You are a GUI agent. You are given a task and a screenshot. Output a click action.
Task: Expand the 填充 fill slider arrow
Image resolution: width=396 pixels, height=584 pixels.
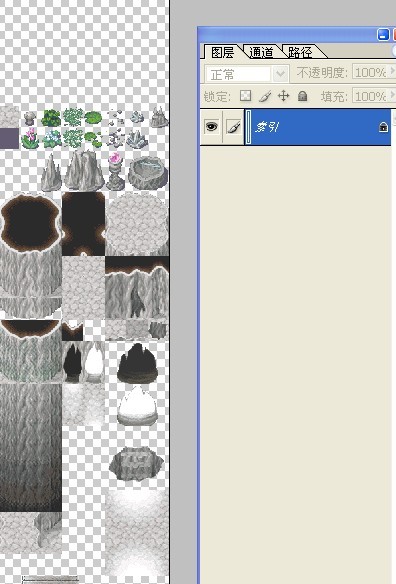[392, 95]
